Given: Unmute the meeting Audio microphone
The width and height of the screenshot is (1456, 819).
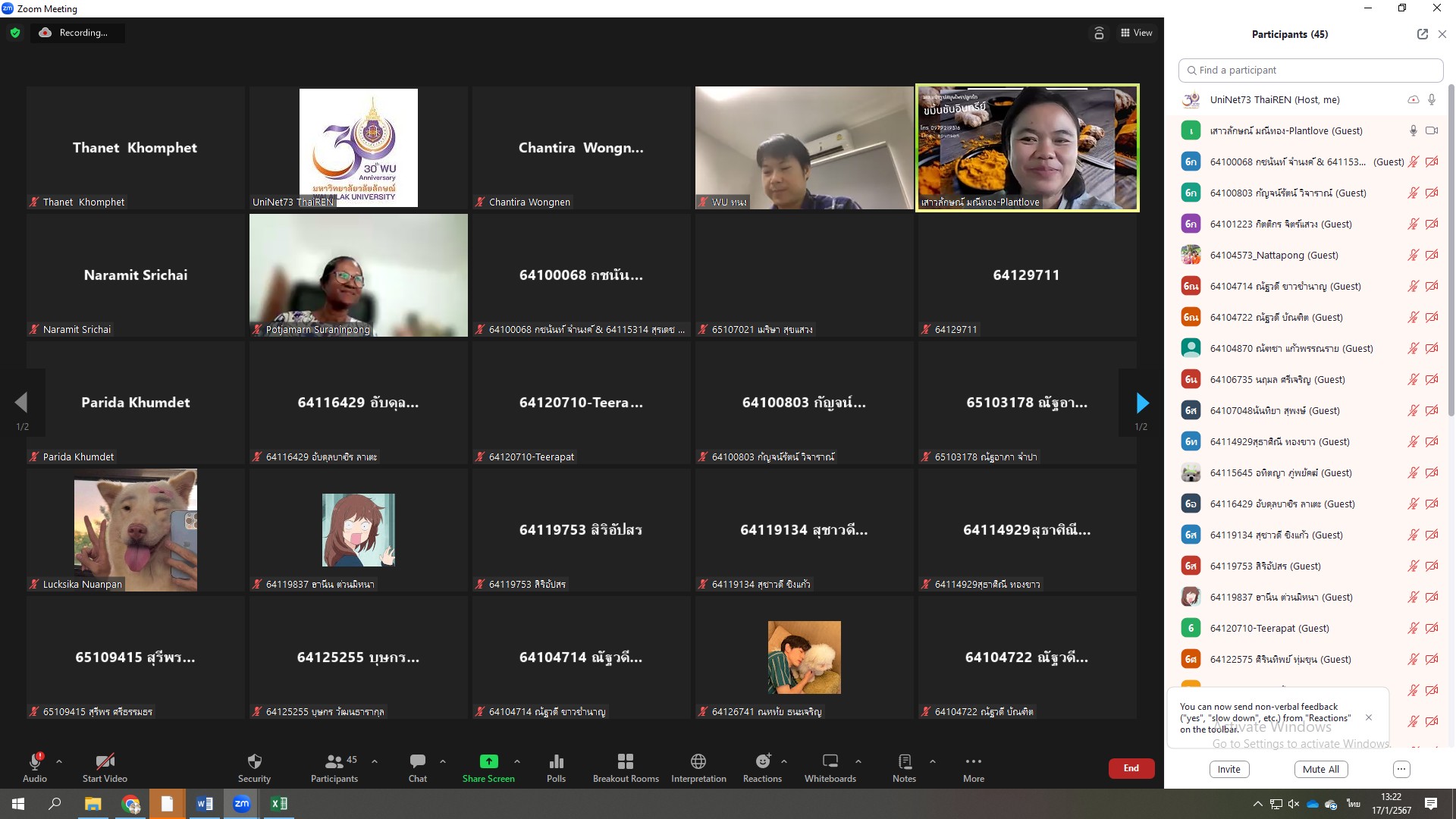Looking at the screenshot, I should pyautogui.click(x=35, y=761).
